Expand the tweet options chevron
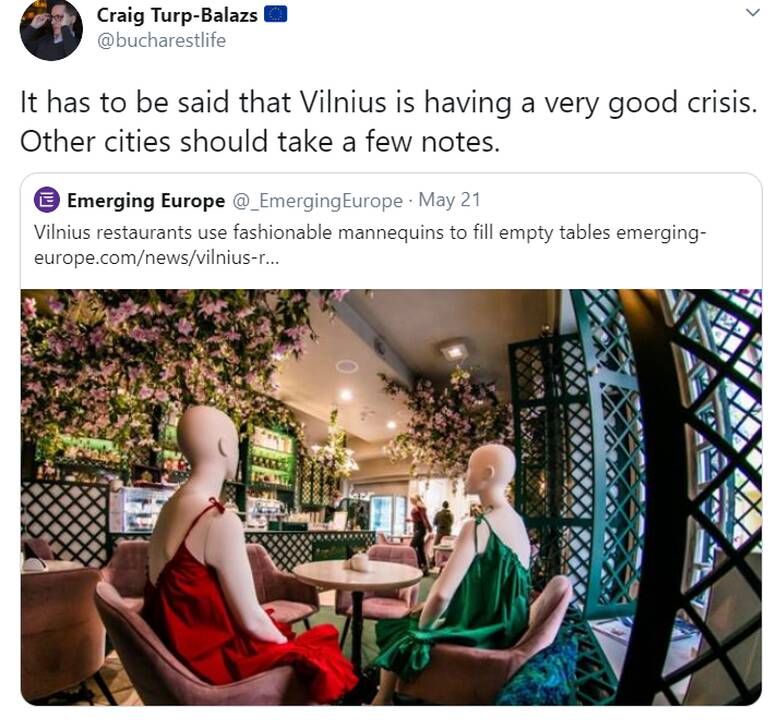The height and width of the screenshot is (720, 777). [x=753, y=12]
